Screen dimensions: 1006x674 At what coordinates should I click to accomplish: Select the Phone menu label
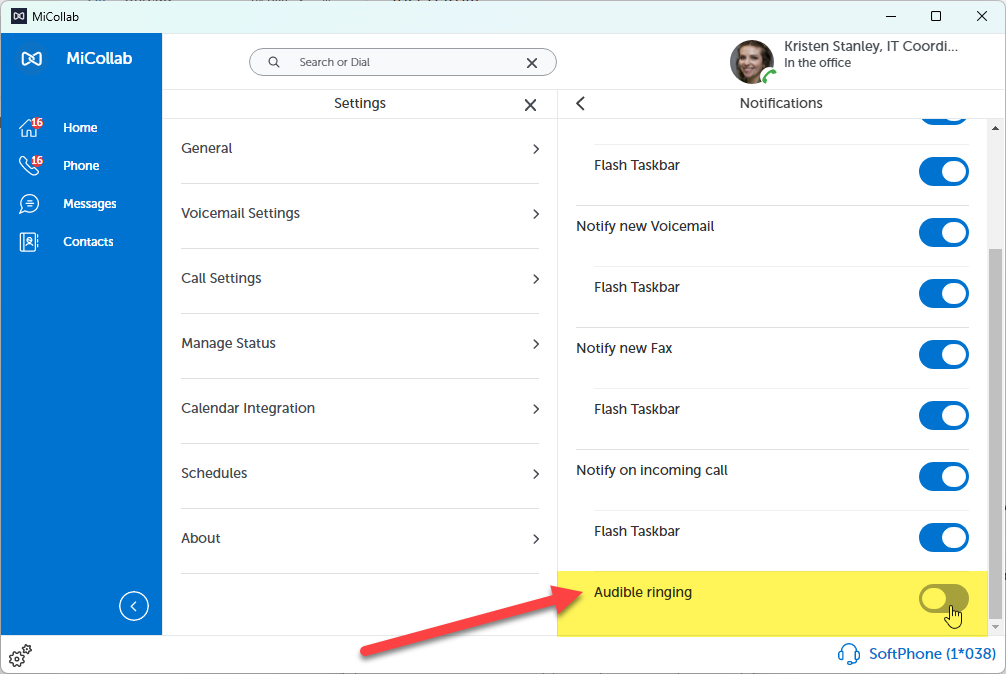[81, 165]
